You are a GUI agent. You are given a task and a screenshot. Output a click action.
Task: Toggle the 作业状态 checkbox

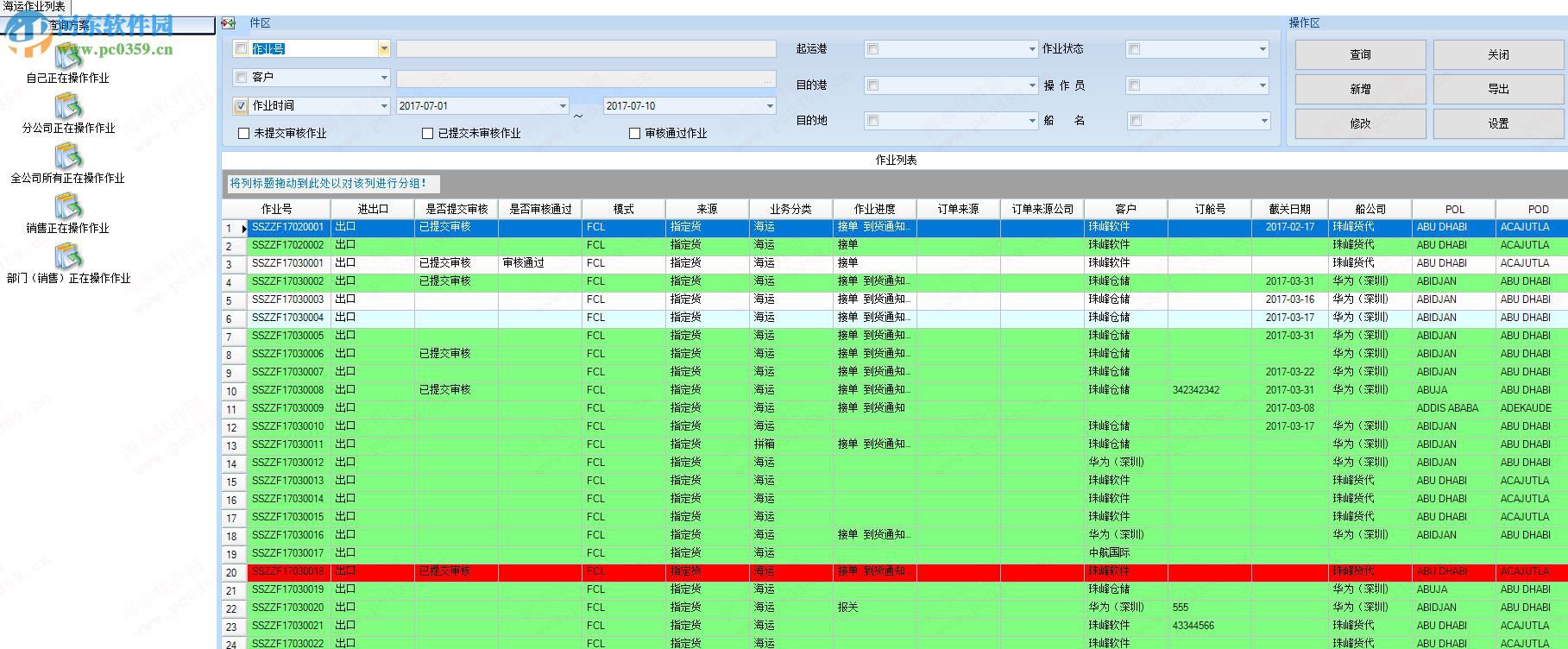(x=1135, y=49)
